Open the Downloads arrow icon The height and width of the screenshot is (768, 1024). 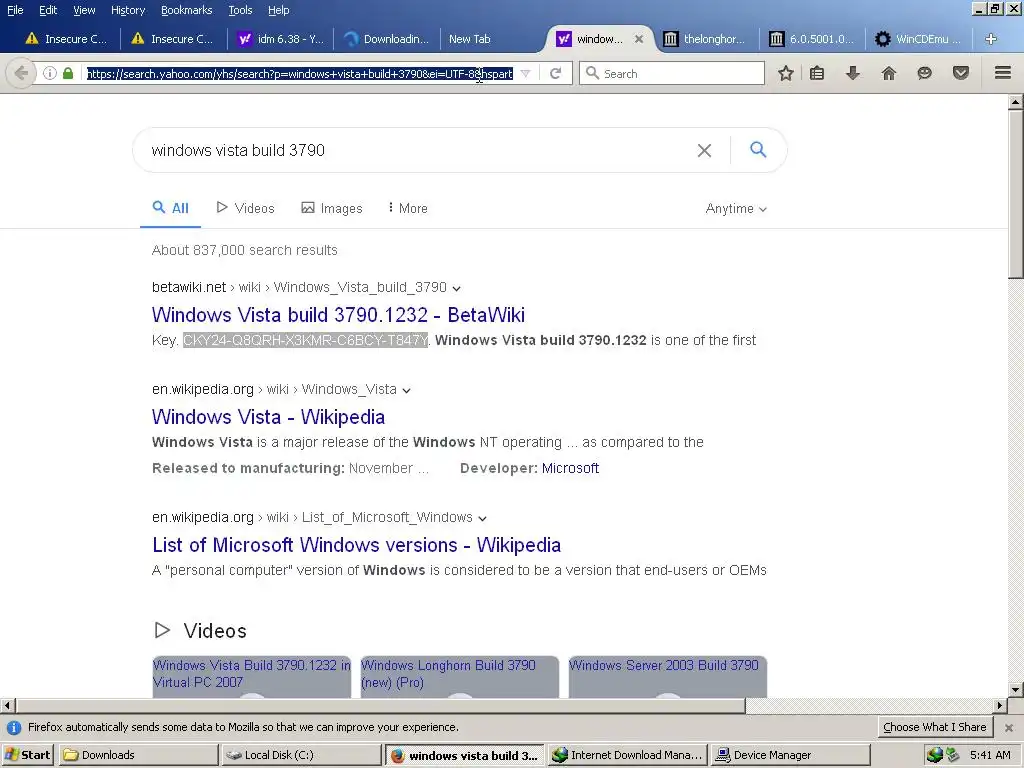point(852,73)
